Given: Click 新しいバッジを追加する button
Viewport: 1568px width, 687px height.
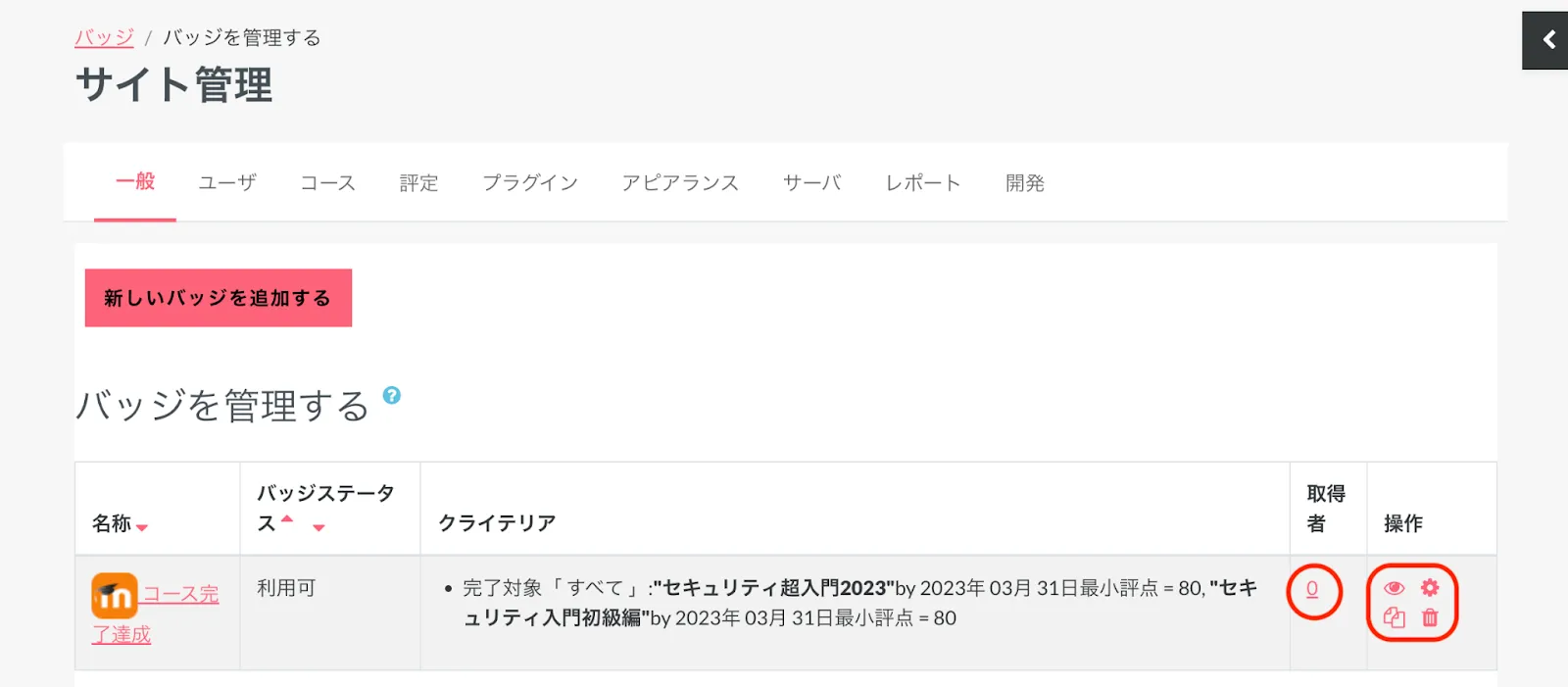Looking at the screenshot, I should [218, 298].
